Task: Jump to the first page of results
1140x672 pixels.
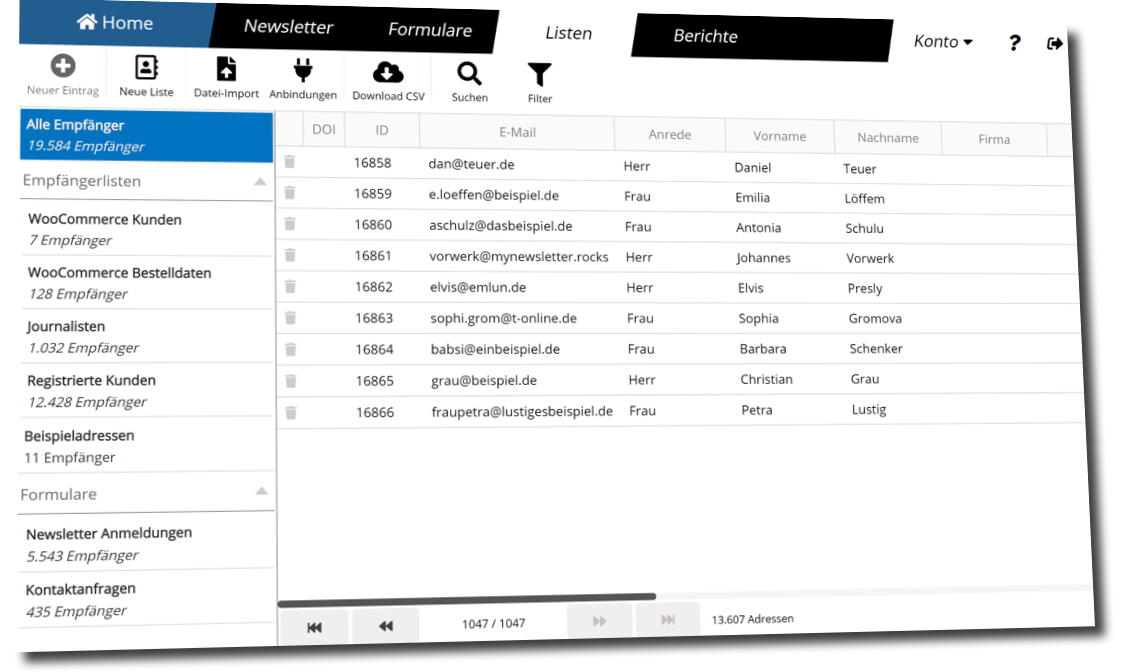Action: pos(314,626)
